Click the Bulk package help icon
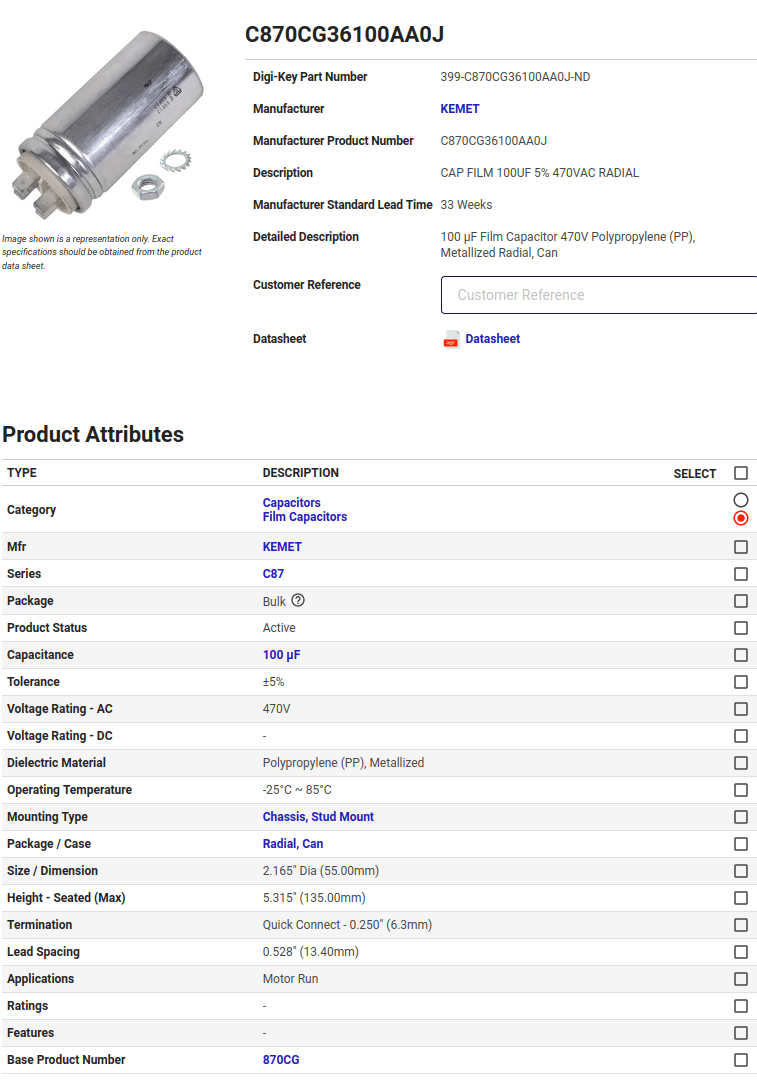Image resolution: width=757 pixels, height=1081 pixels. tap(298, 600)
